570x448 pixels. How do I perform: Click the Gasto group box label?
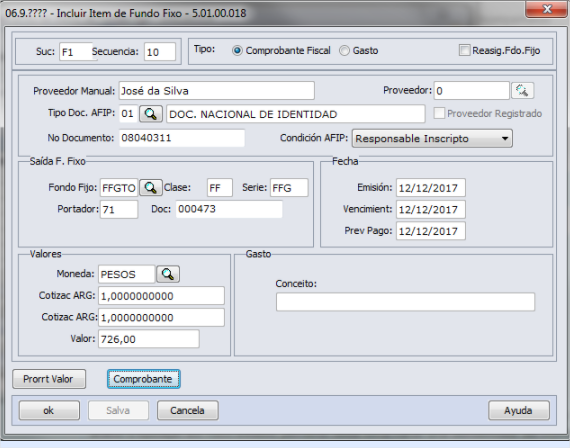click(258, 254)
